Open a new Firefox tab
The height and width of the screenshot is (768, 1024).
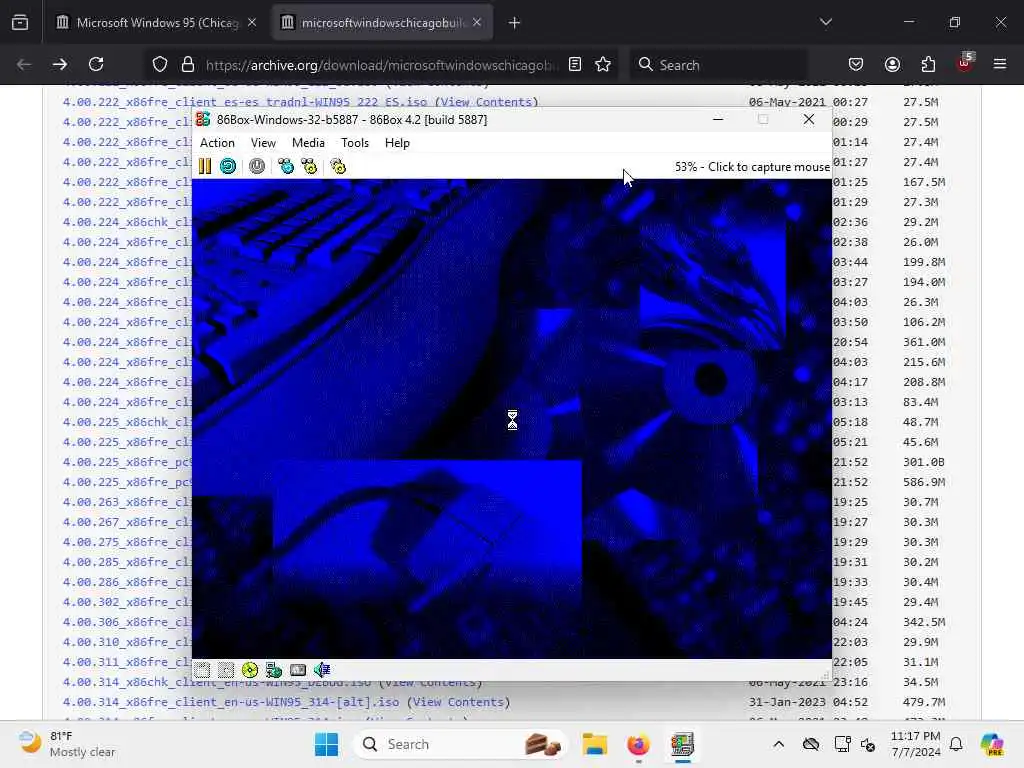515,23
